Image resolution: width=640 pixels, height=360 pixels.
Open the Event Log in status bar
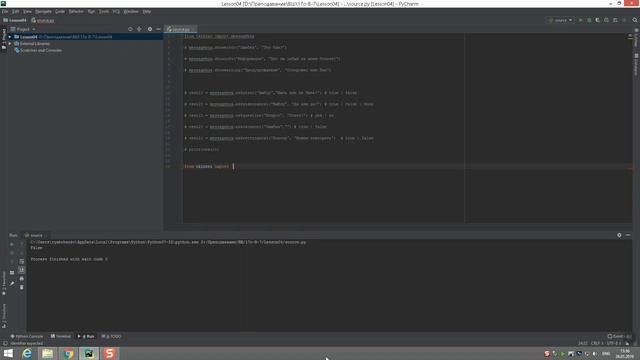point(619,336)
